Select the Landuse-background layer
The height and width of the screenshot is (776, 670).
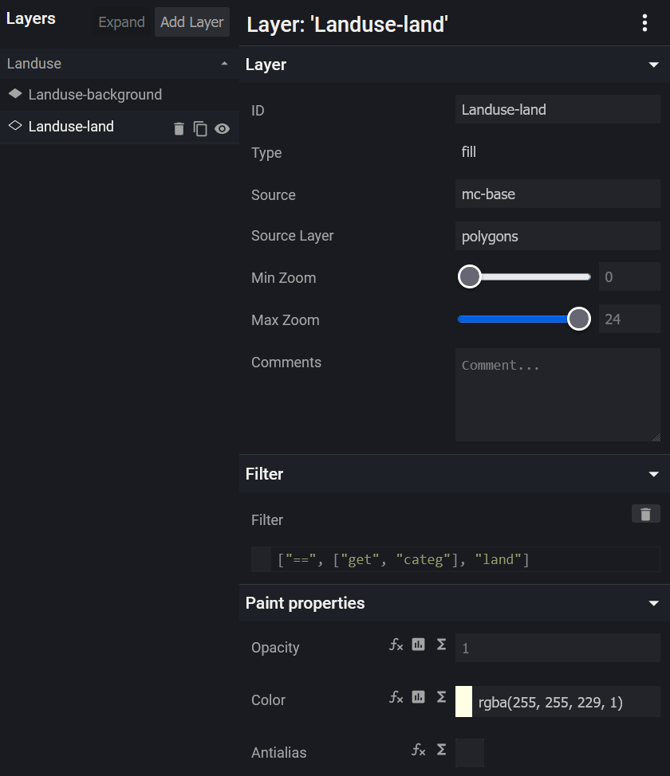95,94
